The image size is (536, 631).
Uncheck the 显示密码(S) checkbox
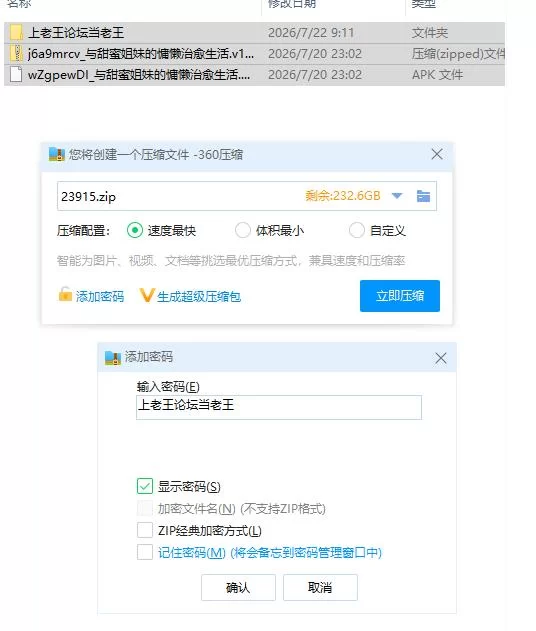tap(145, 486)
